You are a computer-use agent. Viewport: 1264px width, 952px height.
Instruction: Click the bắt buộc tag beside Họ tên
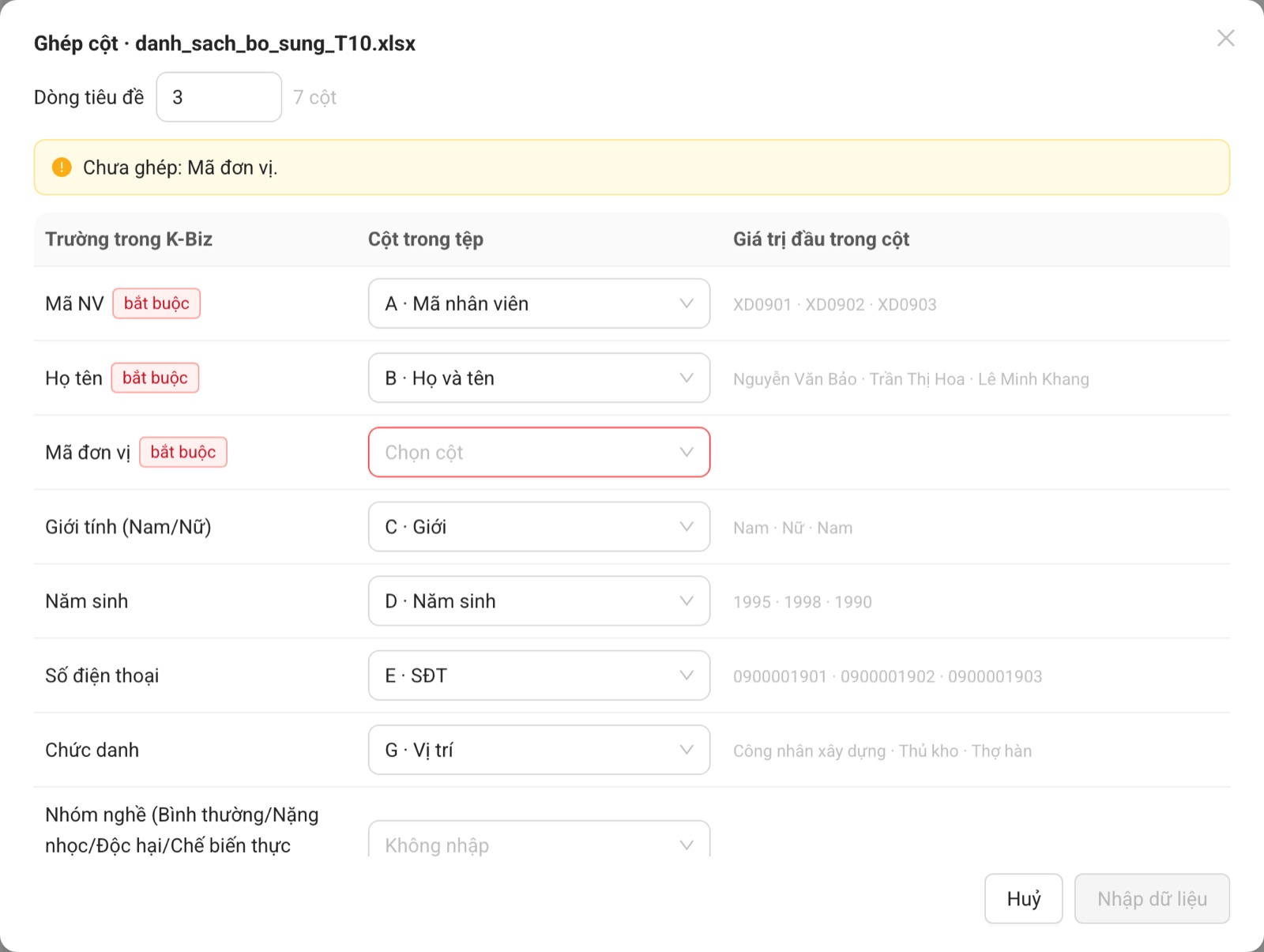click(155, 378)
